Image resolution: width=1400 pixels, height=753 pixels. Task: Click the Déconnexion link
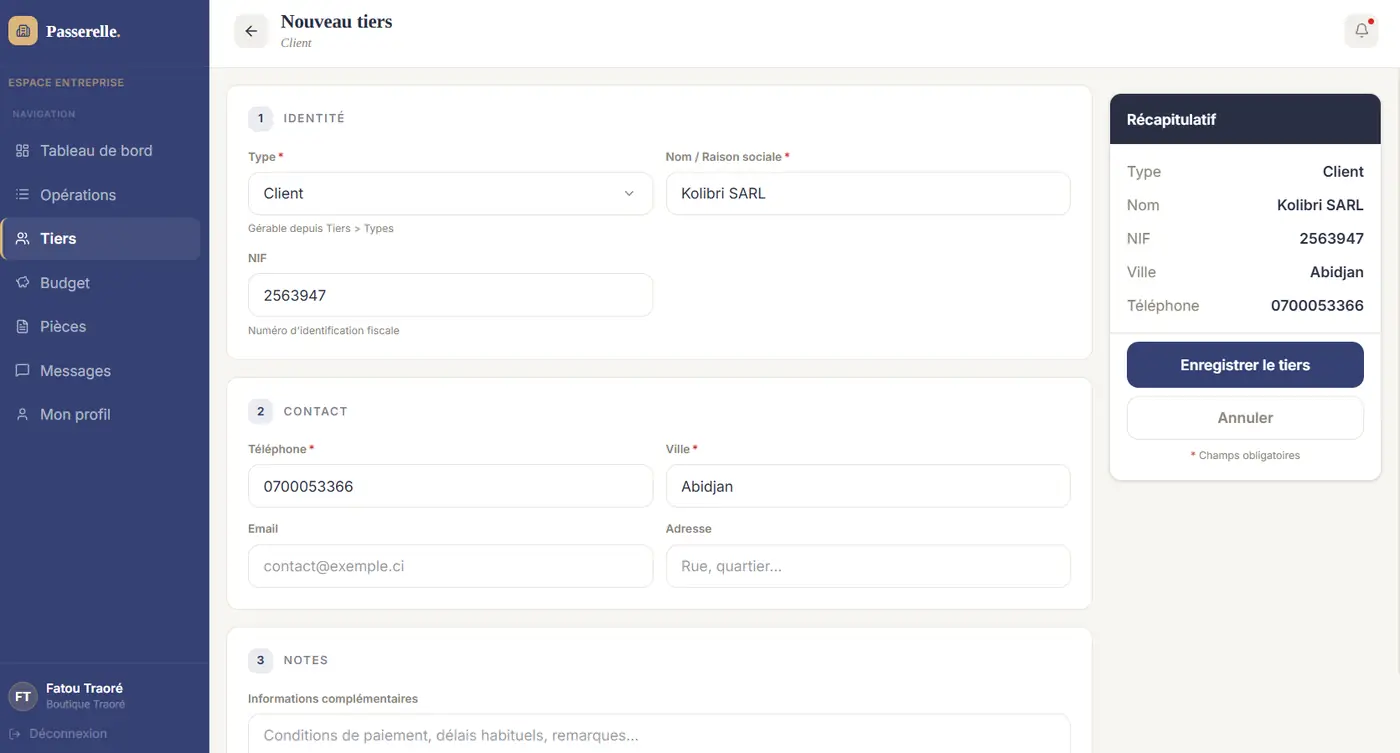click(x=58, y=734)
